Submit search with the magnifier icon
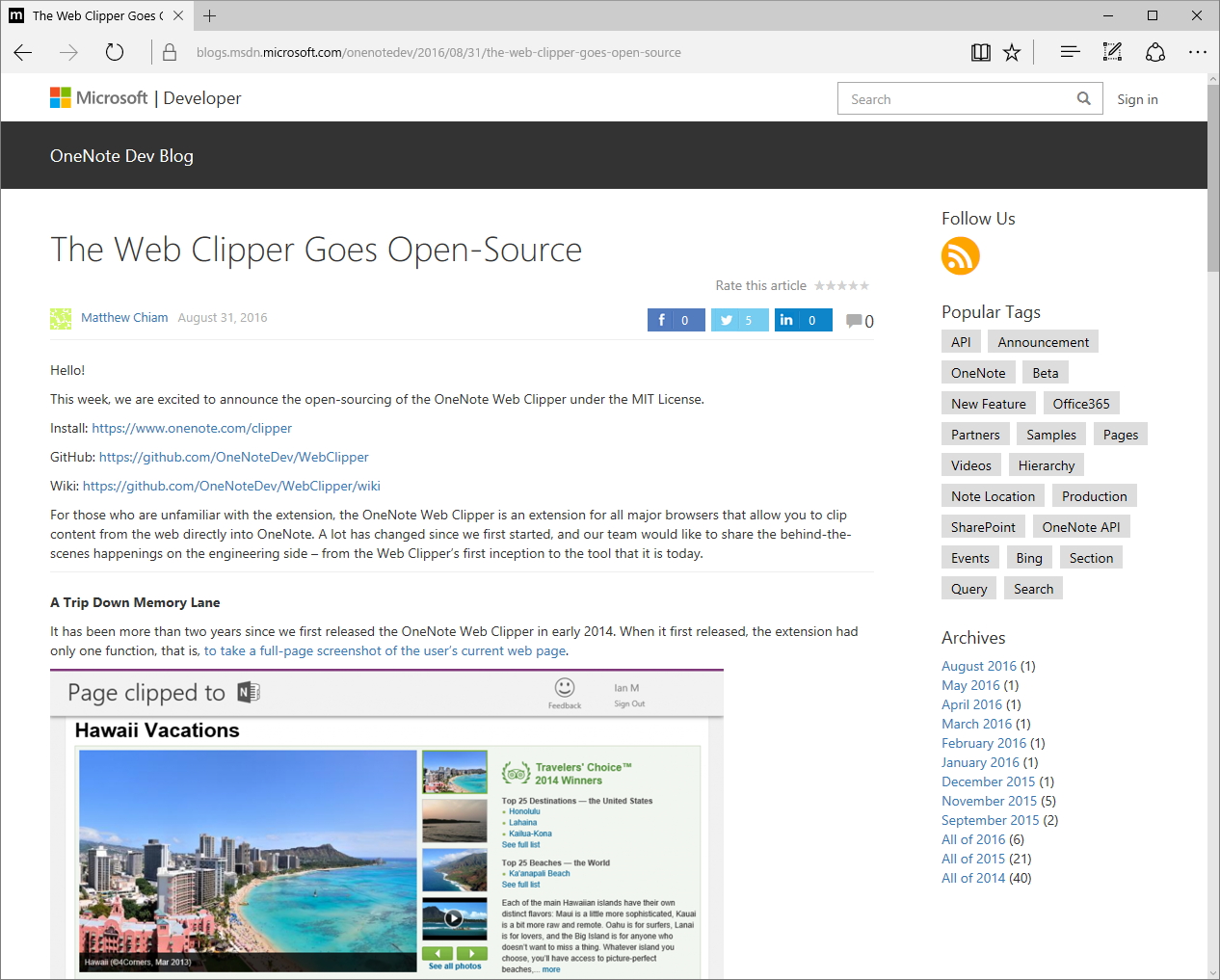Screen dimensions: 1220x980 [x=1083, y=98]
